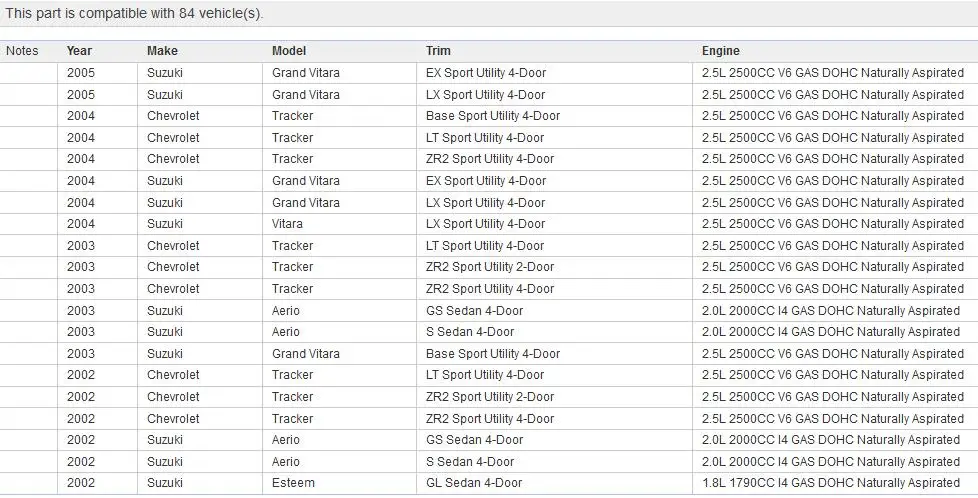The height and width of the screenshot is (498, 978).
Task: Click the Year column header
Action: coord(79,51)
